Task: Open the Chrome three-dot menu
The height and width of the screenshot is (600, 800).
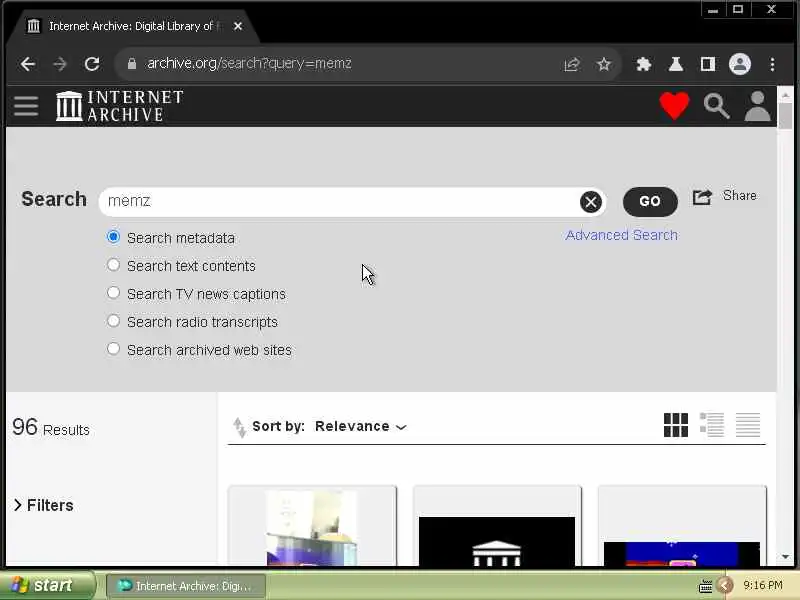Action: point(772,64)
